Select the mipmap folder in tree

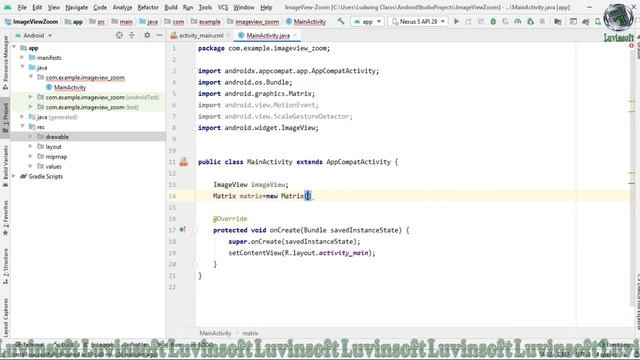56,156
